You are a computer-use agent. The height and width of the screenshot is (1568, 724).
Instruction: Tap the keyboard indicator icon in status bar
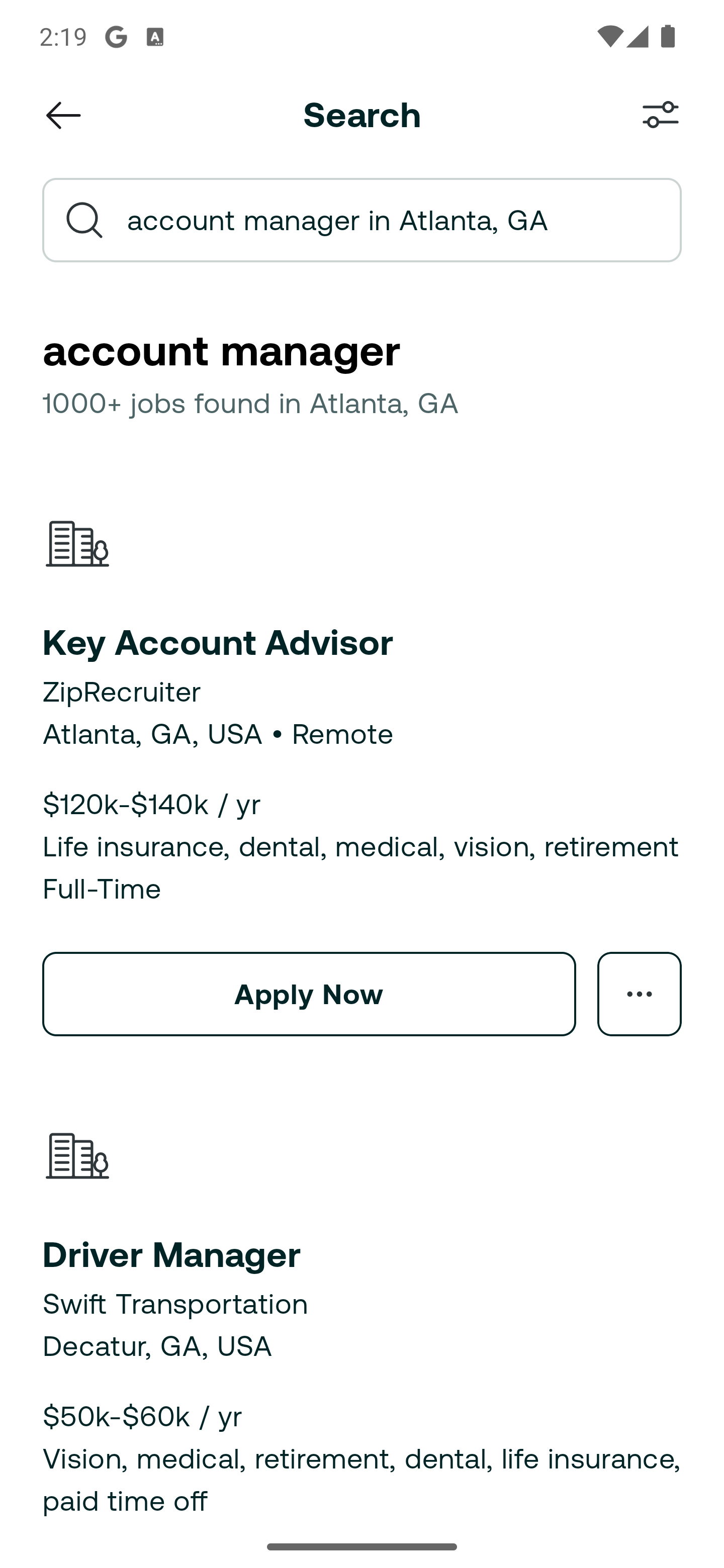[155, 37]
